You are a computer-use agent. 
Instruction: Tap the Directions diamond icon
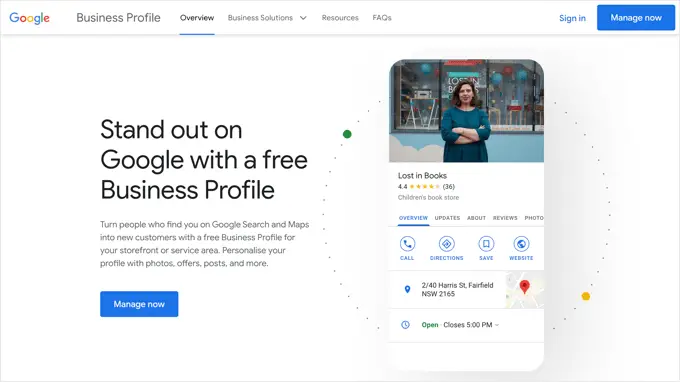(447, 244)
